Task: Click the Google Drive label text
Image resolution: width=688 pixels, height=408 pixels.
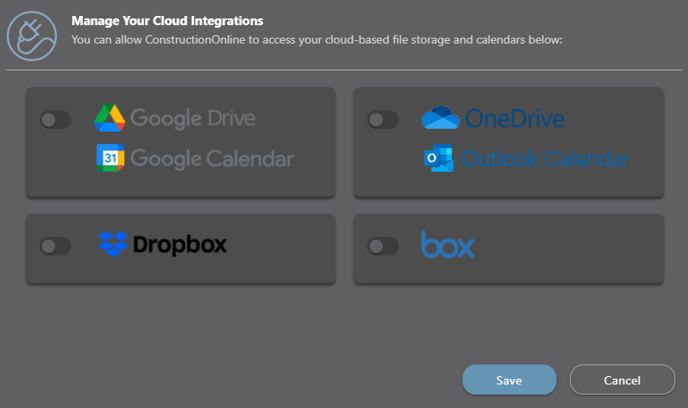Action: pos(193,118)
